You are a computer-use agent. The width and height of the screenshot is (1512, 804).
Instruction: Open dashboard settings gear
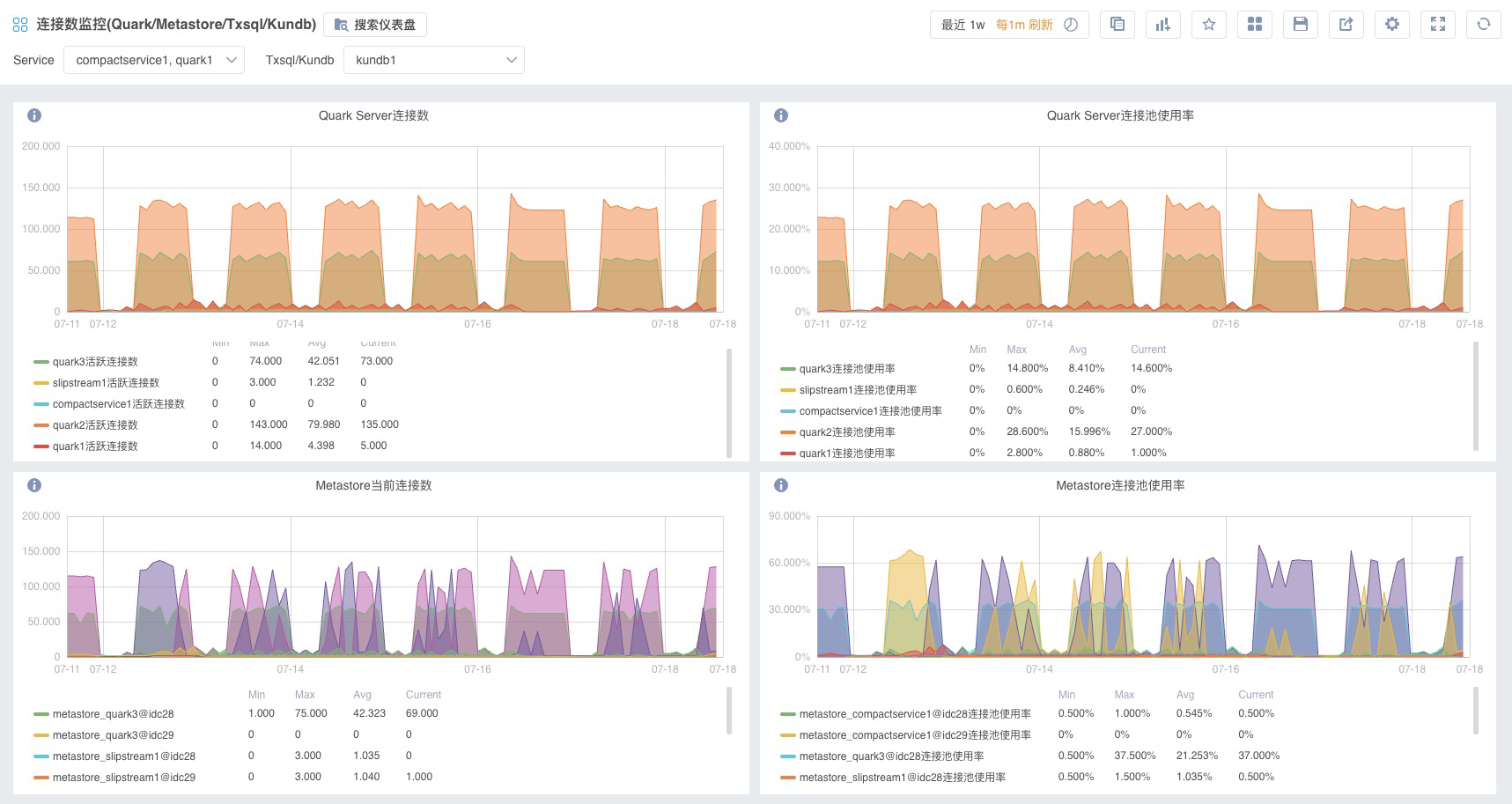coord(1392,25)
